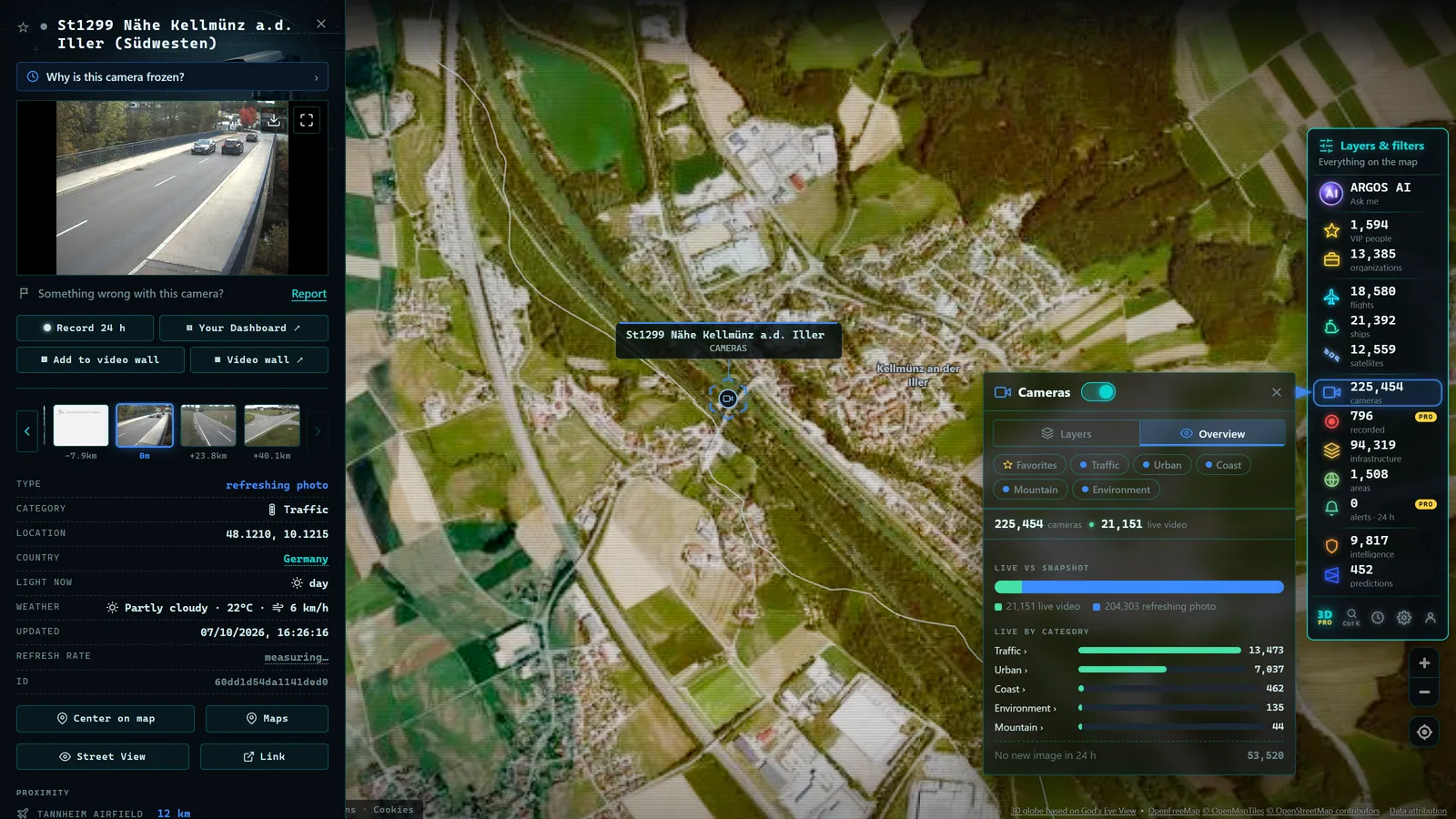The width and height of the screenshot is (1456, 819).
Task: Toggle Mountain camera filter chip
Action: 1030,490
